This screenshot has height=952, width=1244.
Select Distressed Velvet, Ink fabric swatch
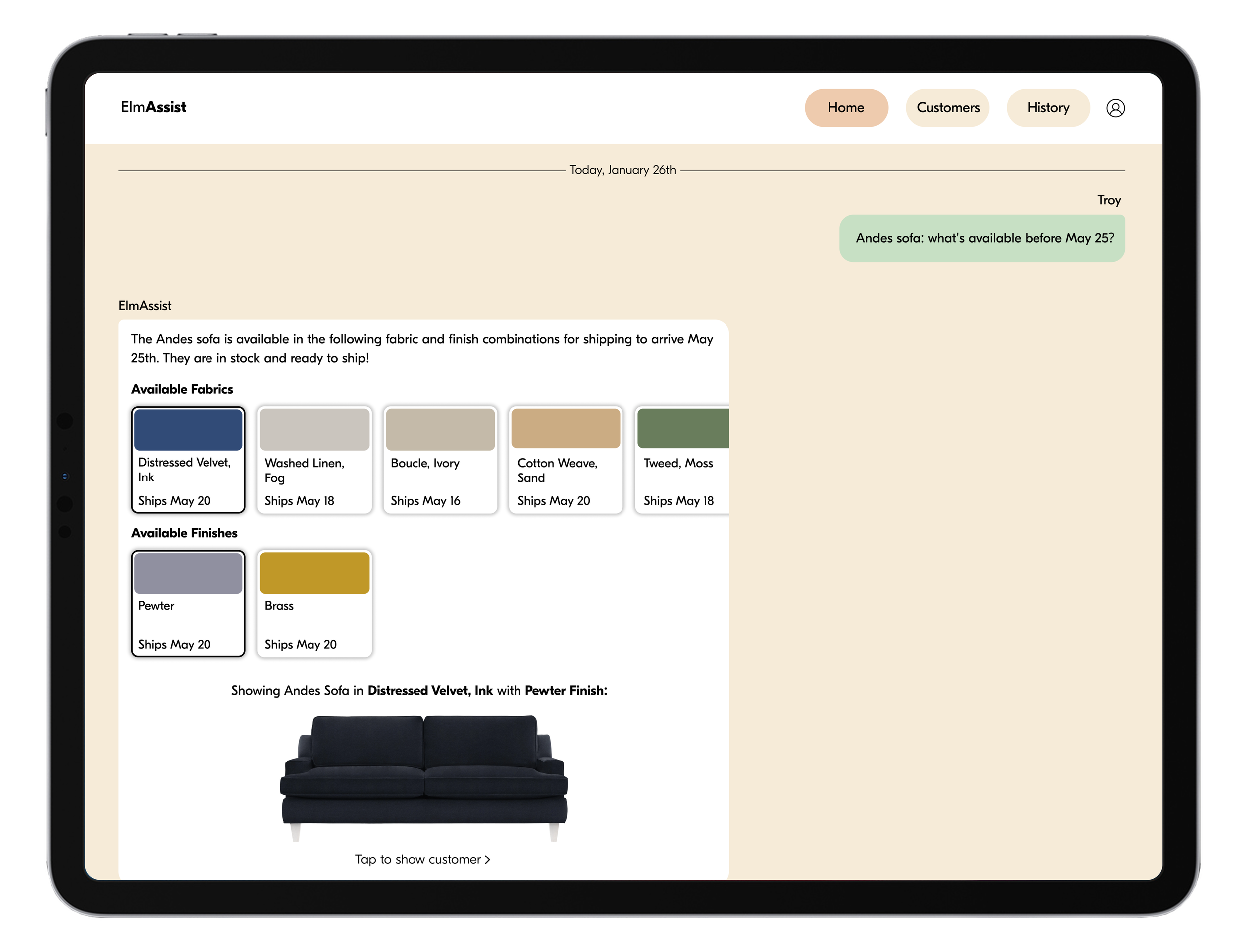tap(188, 460)
